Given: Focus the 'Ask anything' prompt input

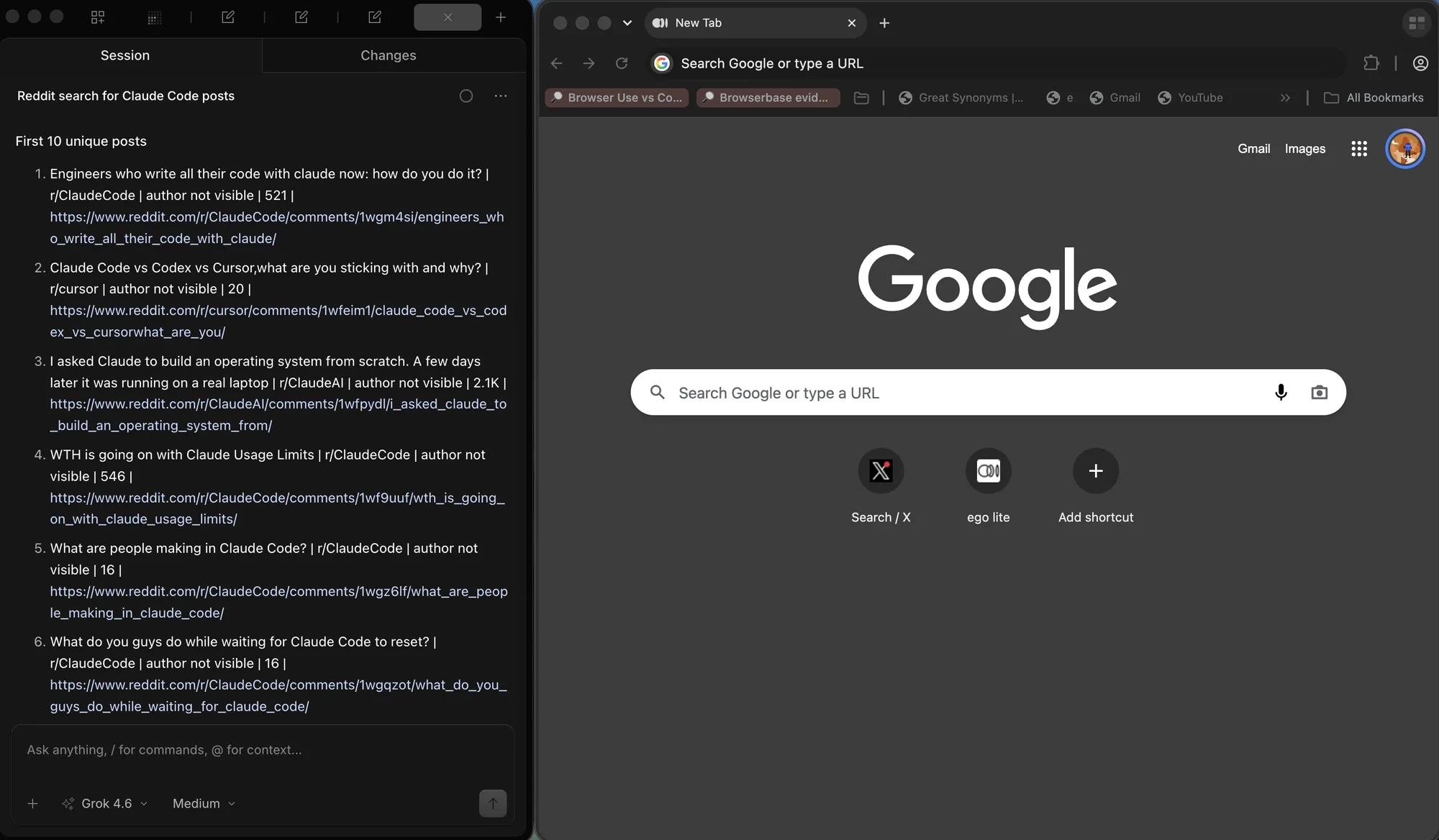Looking at the screenshot, I should [263, 750].
